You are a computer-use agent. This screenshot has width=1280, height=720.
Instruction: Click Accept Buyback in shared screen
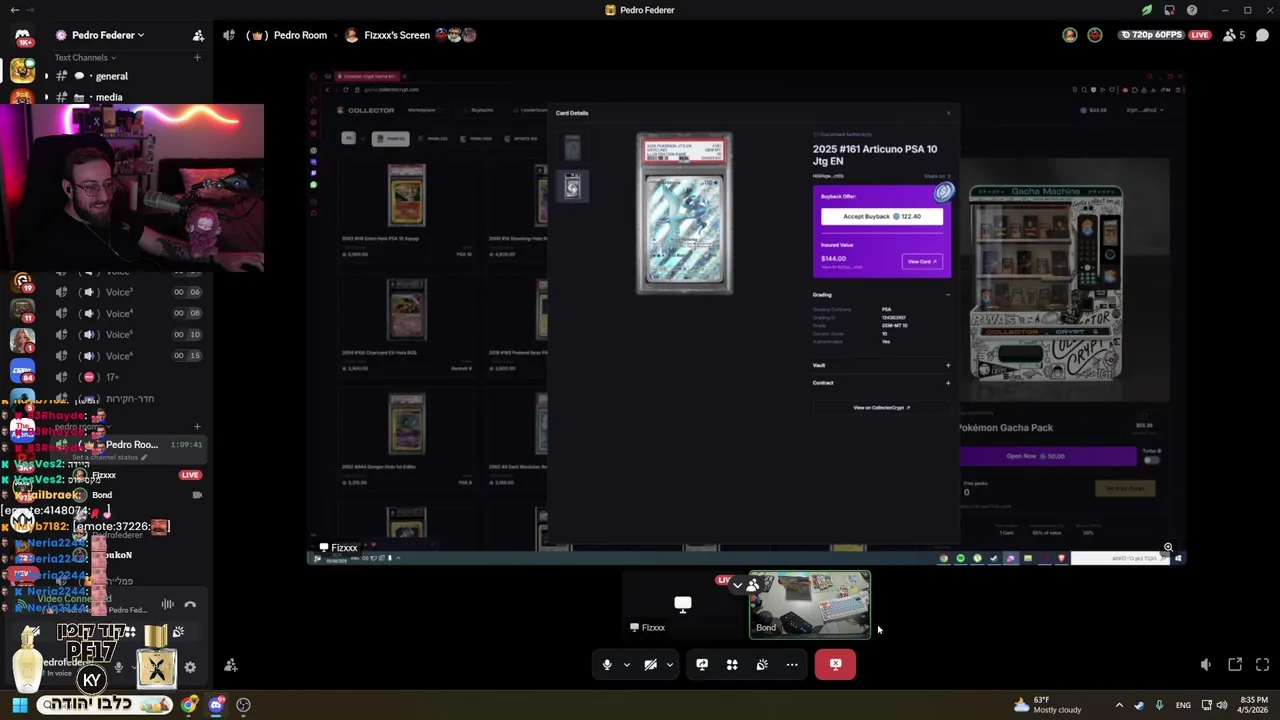[x=881, y=216]
